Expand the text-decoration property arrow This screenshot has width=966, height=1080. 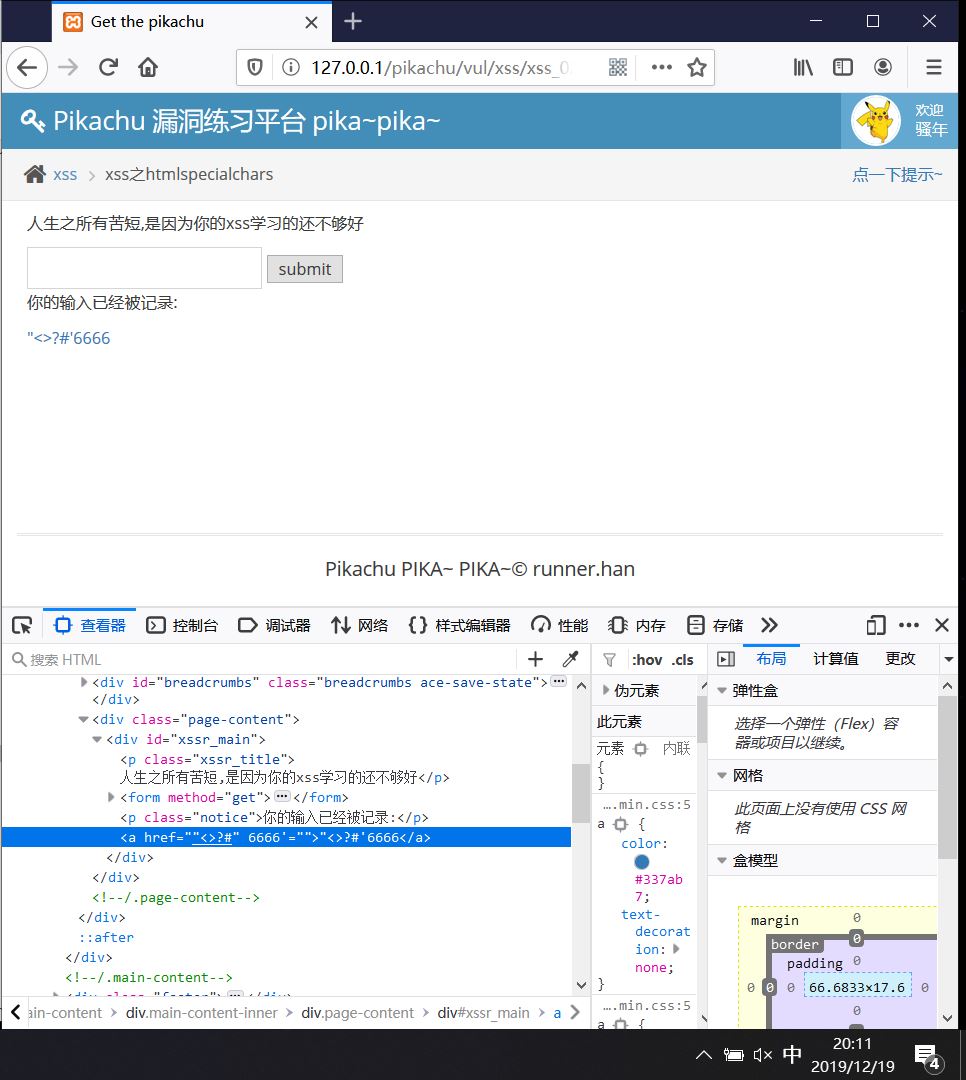click(x=676, y=949)
